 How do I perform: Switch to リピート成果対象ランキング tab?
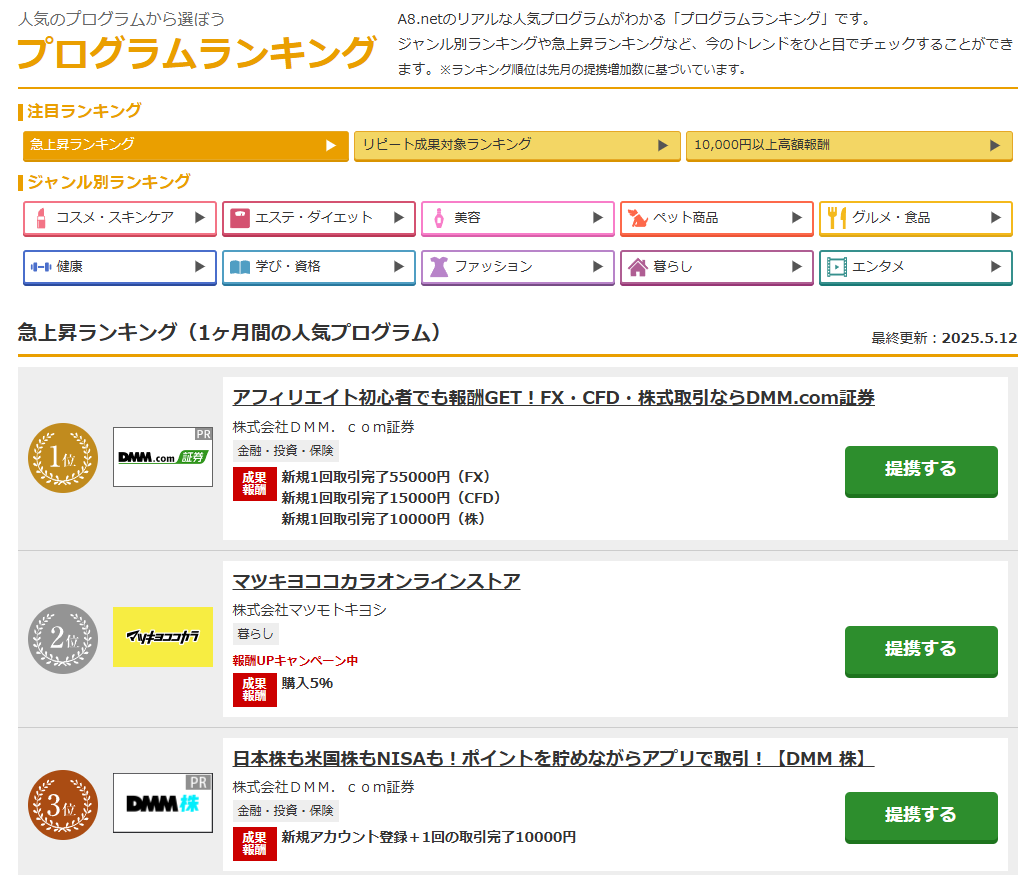point(517,146)
